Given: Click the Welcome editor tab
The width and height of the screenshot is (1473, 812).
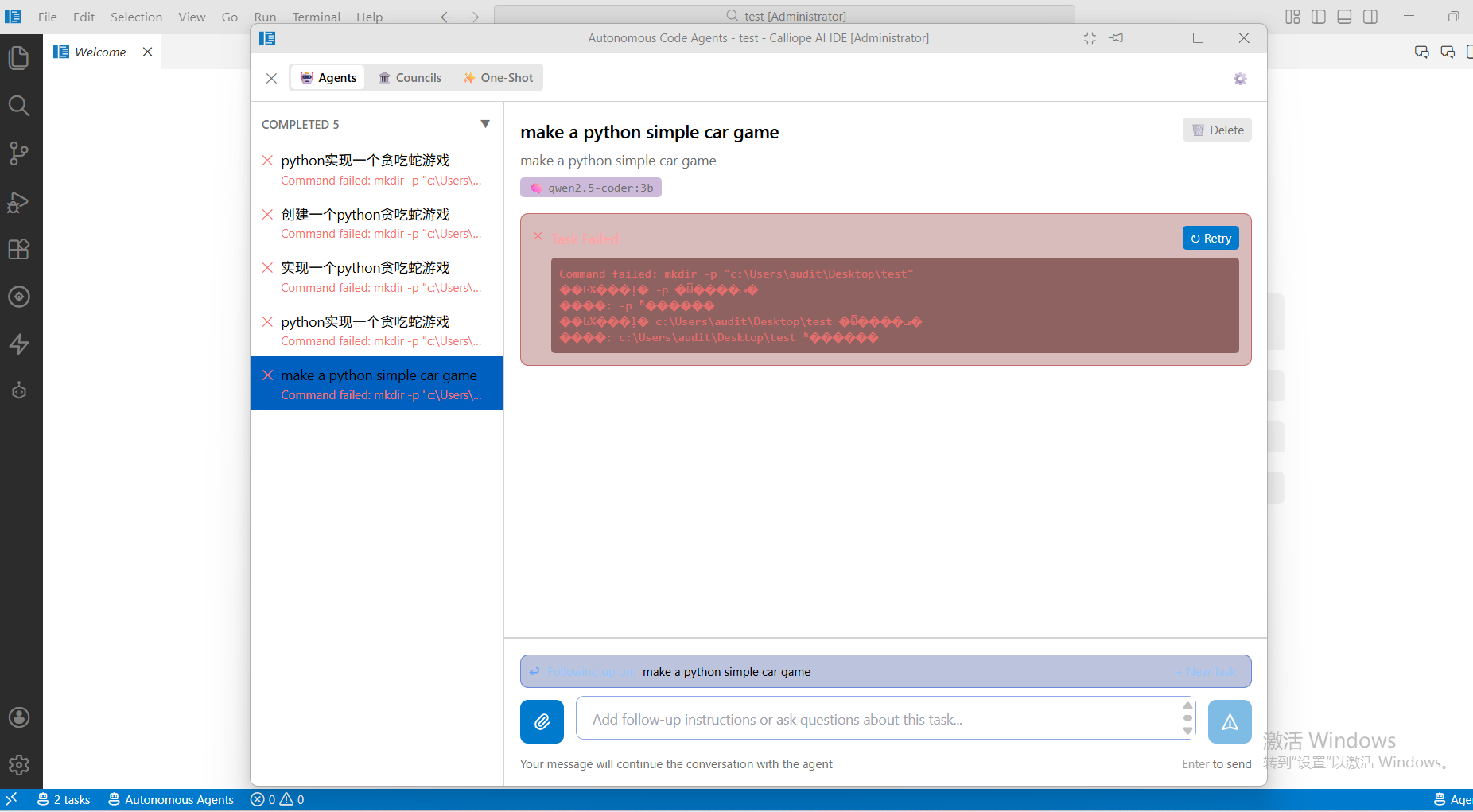Looking at the screenshot, I should (100, 52).
